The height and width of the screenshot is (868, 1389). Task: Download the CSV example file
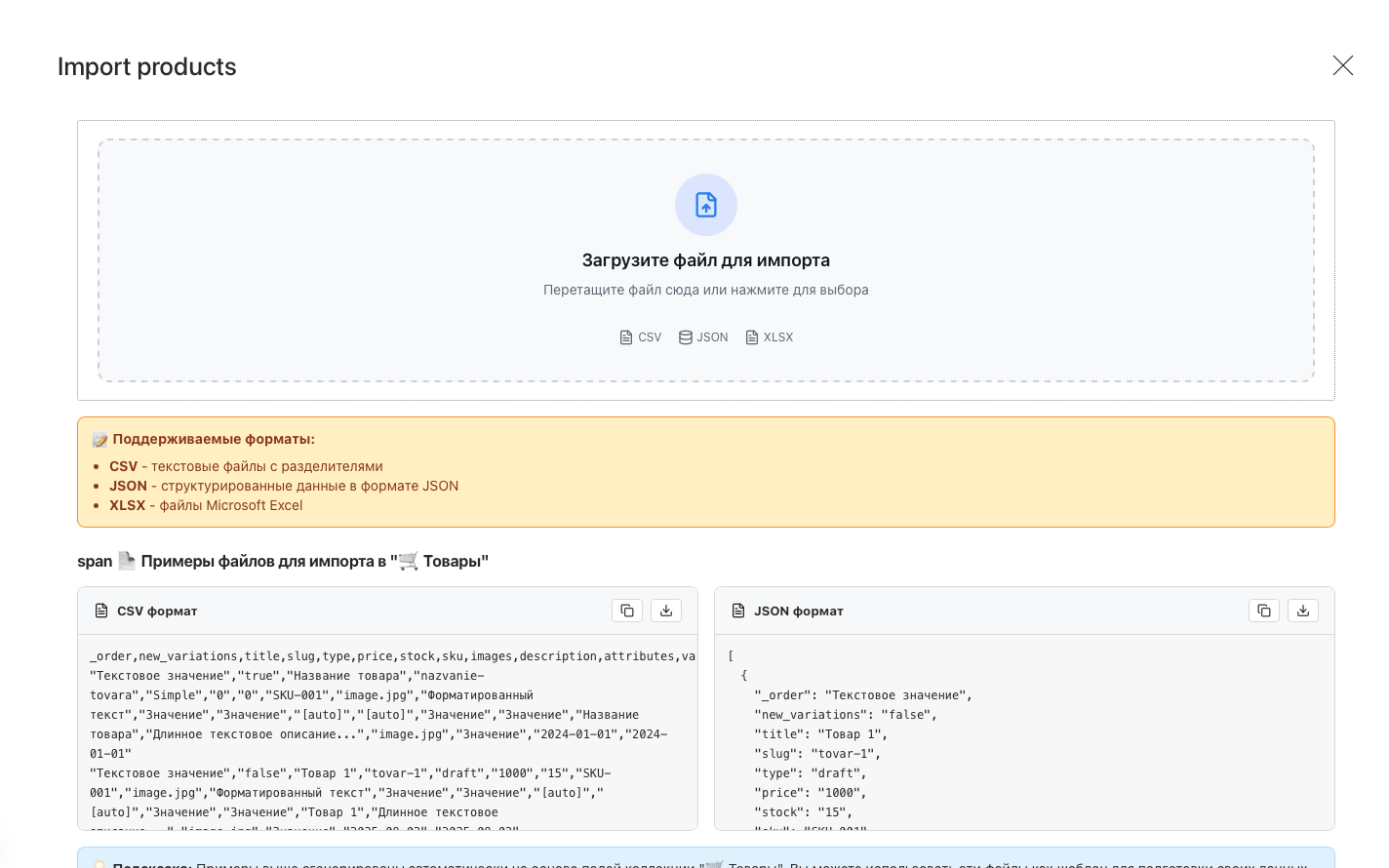tap(666, 611)
